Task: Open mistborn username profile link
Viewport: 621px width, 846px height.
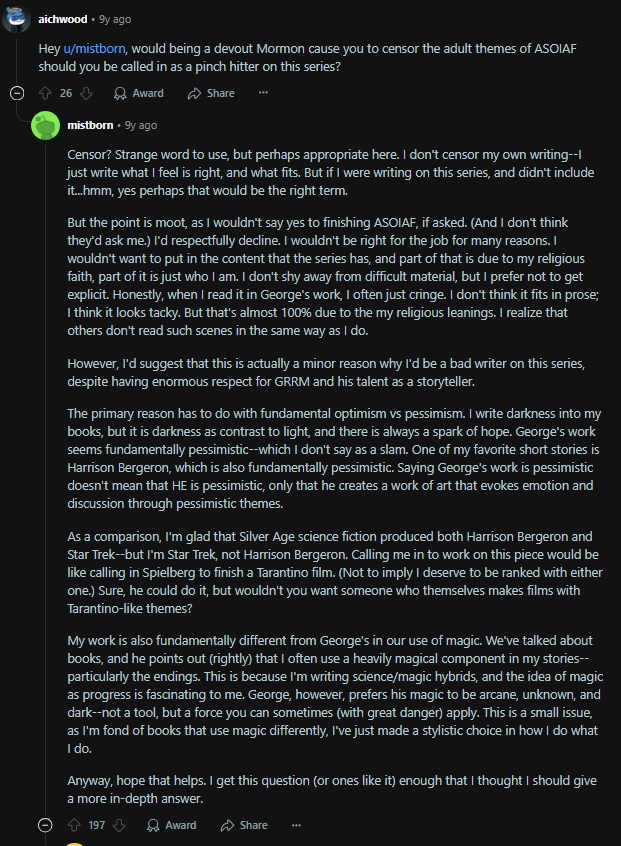Action: coord(90,125)
